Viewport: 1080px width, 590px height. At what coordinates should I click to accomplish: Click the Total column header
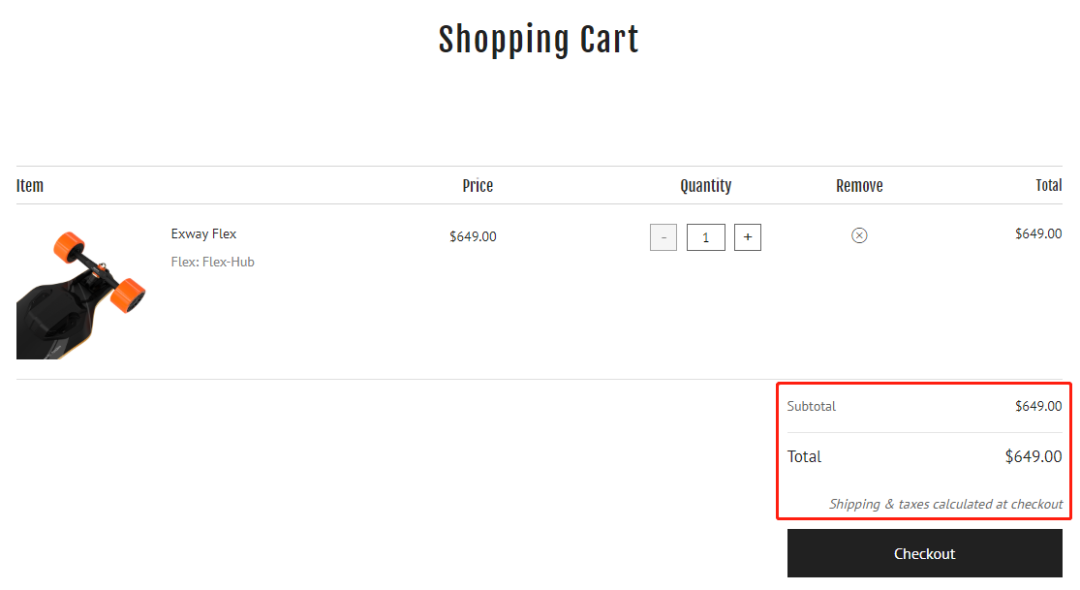pos(1048,185)
